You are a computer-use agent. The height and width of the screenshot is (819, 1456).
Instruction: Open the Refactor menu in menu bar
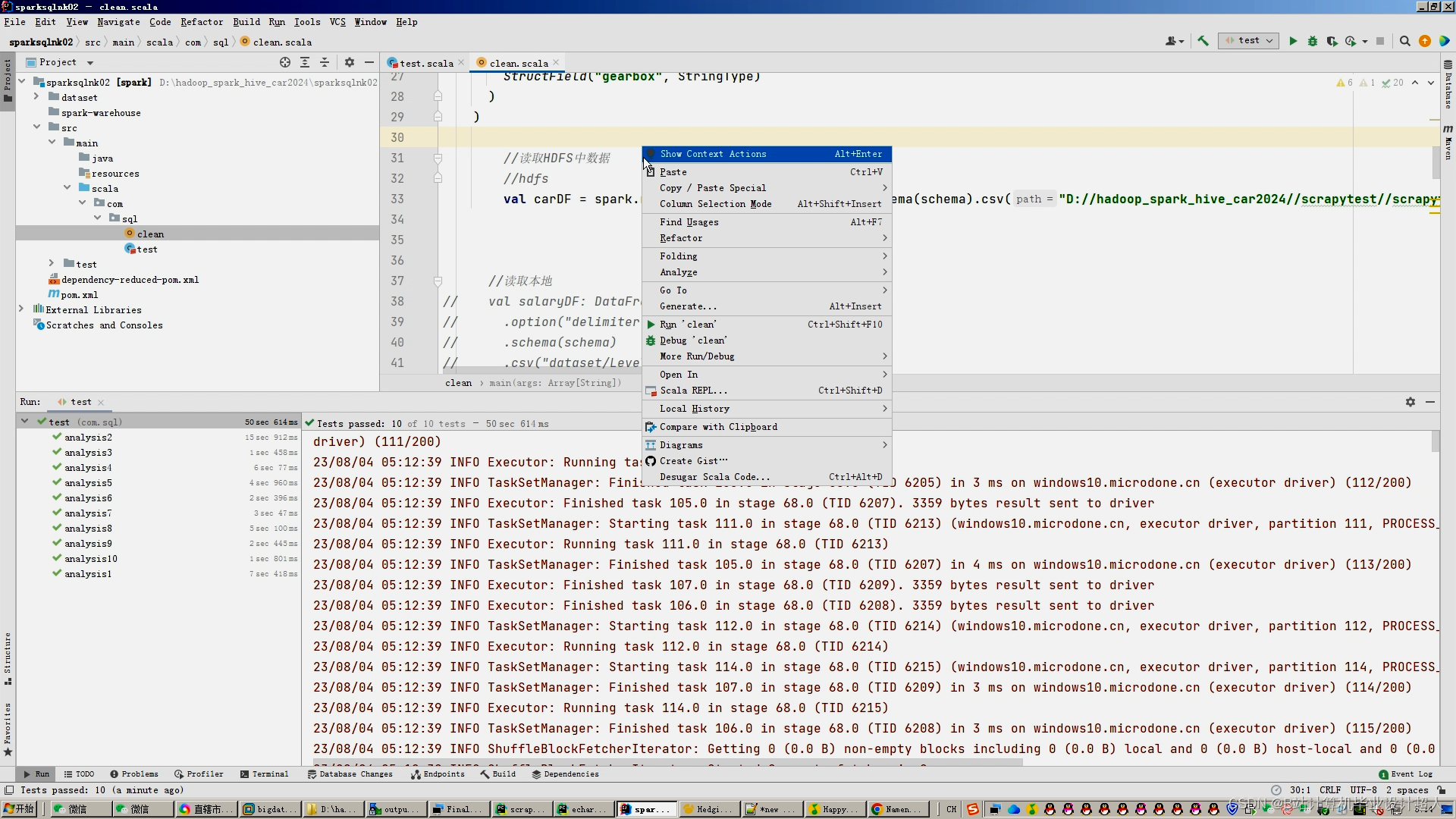click(x=201, y=22)
